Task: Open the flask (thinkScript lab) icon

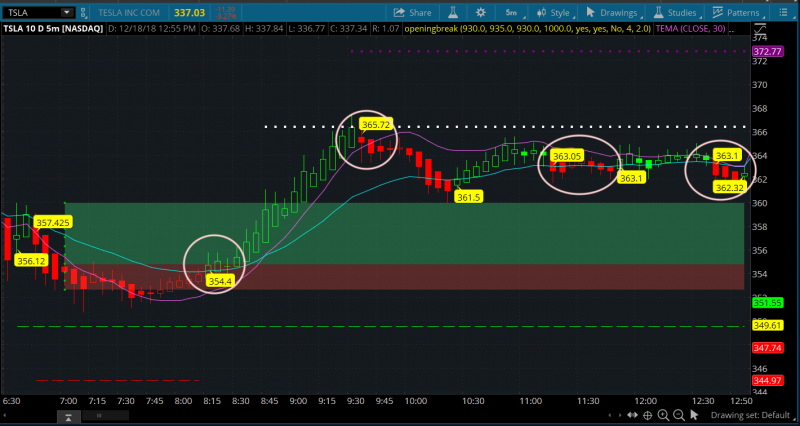Action: point(453,12)
